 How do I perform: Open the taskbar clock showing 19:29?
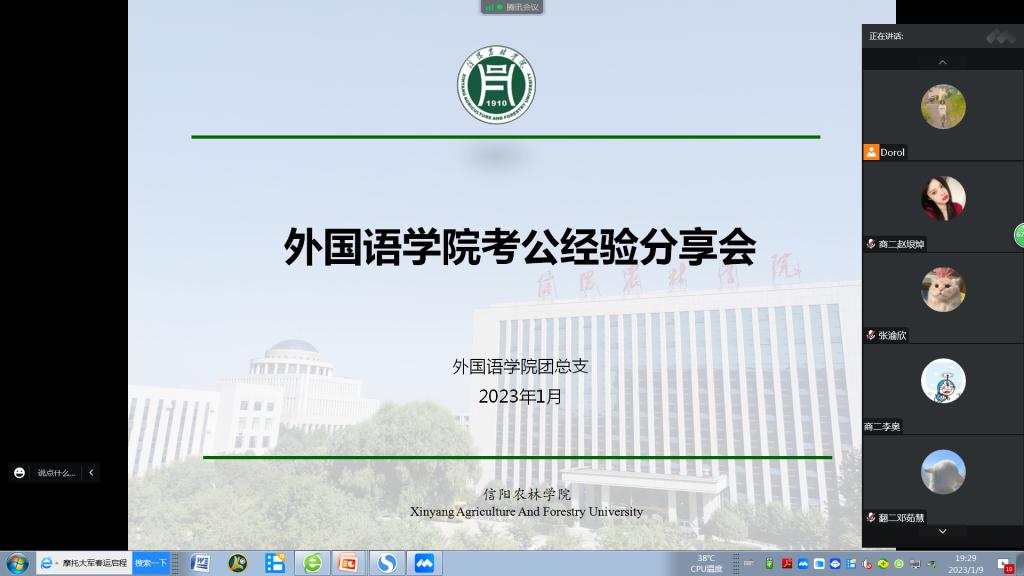click(x=965, y=563)
